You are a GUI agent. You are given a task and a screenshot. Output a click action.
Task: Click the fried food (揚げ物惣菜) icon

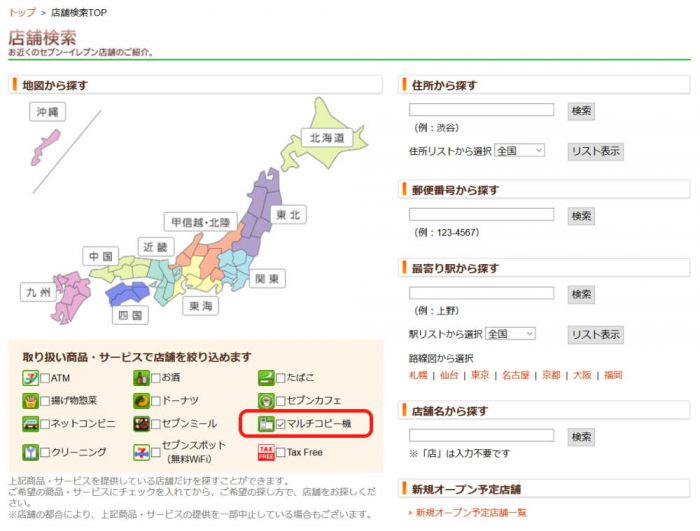point(30,401)
